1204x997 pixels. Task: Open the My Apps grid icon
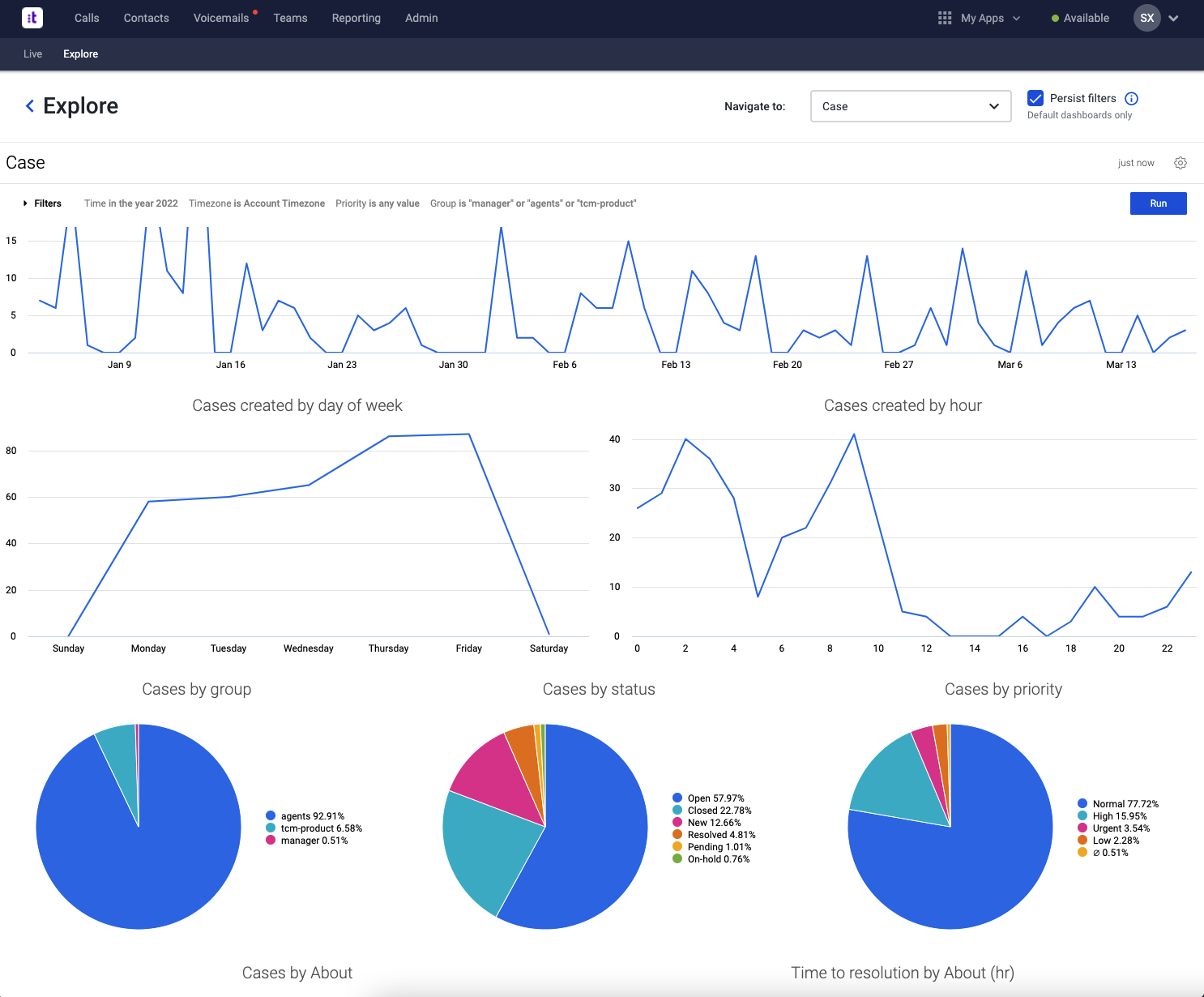[x=944, y=18]
